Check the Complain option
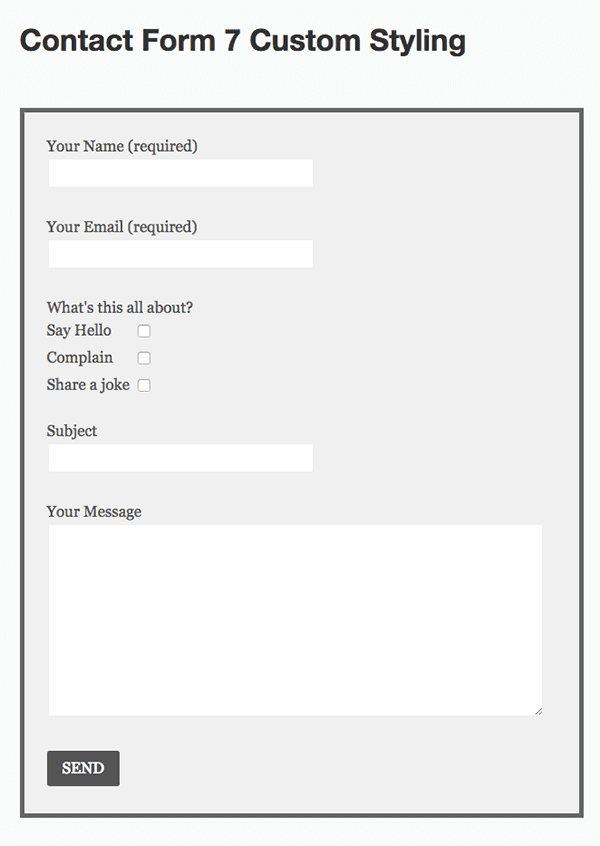Image resolution: width=600 pixels, height=846 pixels. [x=144, y=357]
